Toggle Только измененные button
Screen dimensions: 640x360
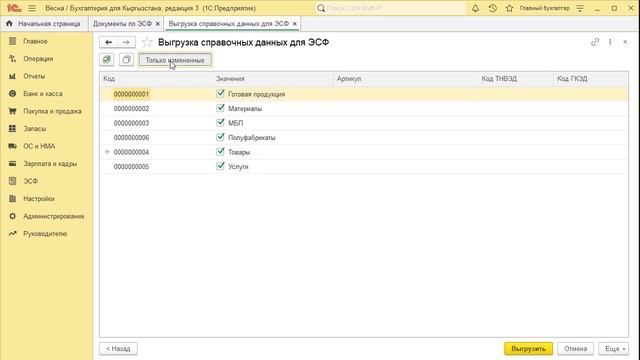[x=175, y=60]
